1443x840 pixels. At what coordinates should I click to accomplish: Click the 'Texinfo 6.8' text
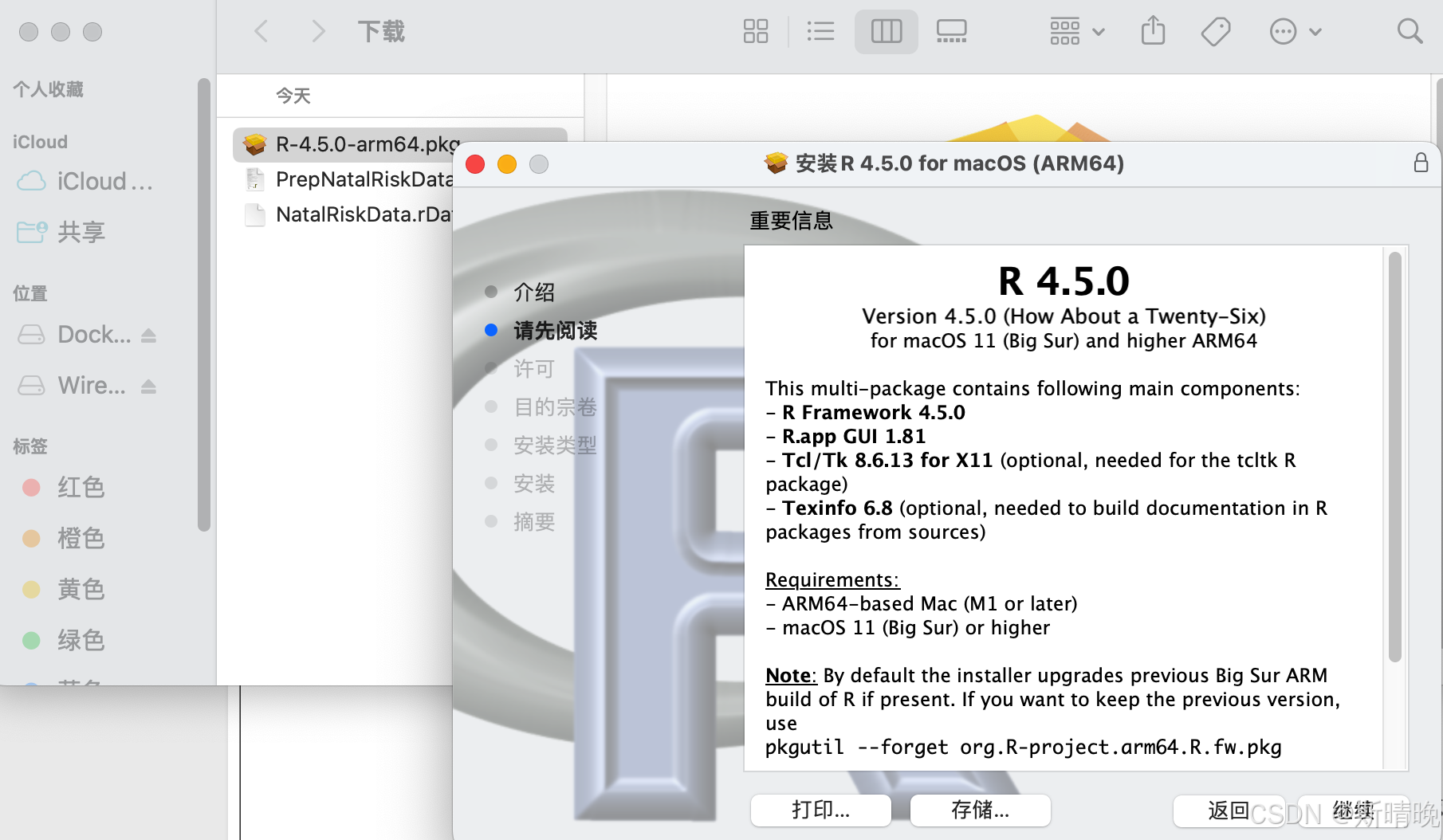click(x=837, y=508)
